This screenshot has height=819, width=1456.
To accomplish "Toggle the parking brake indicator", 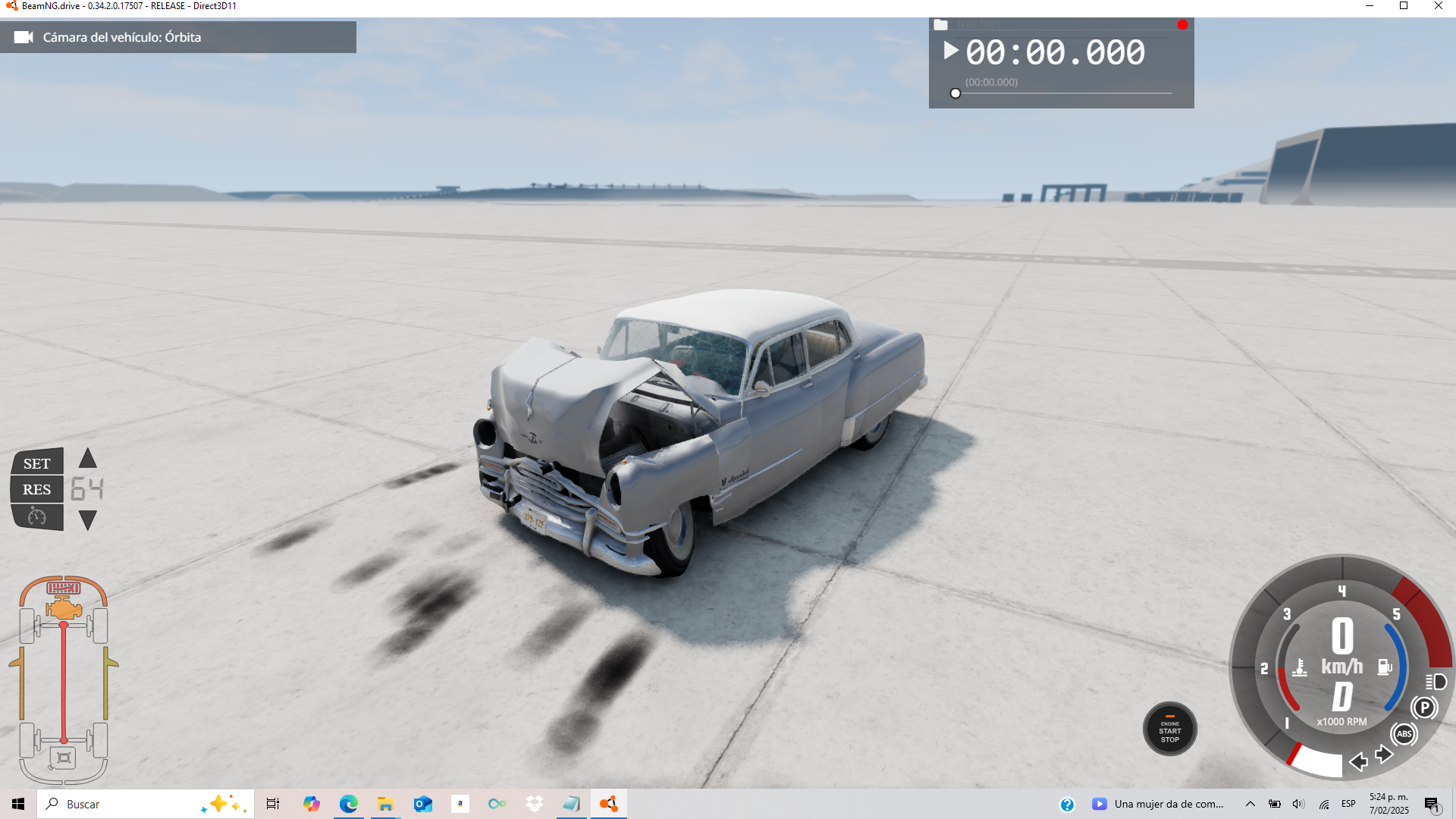I will (x=1424, y=708).
